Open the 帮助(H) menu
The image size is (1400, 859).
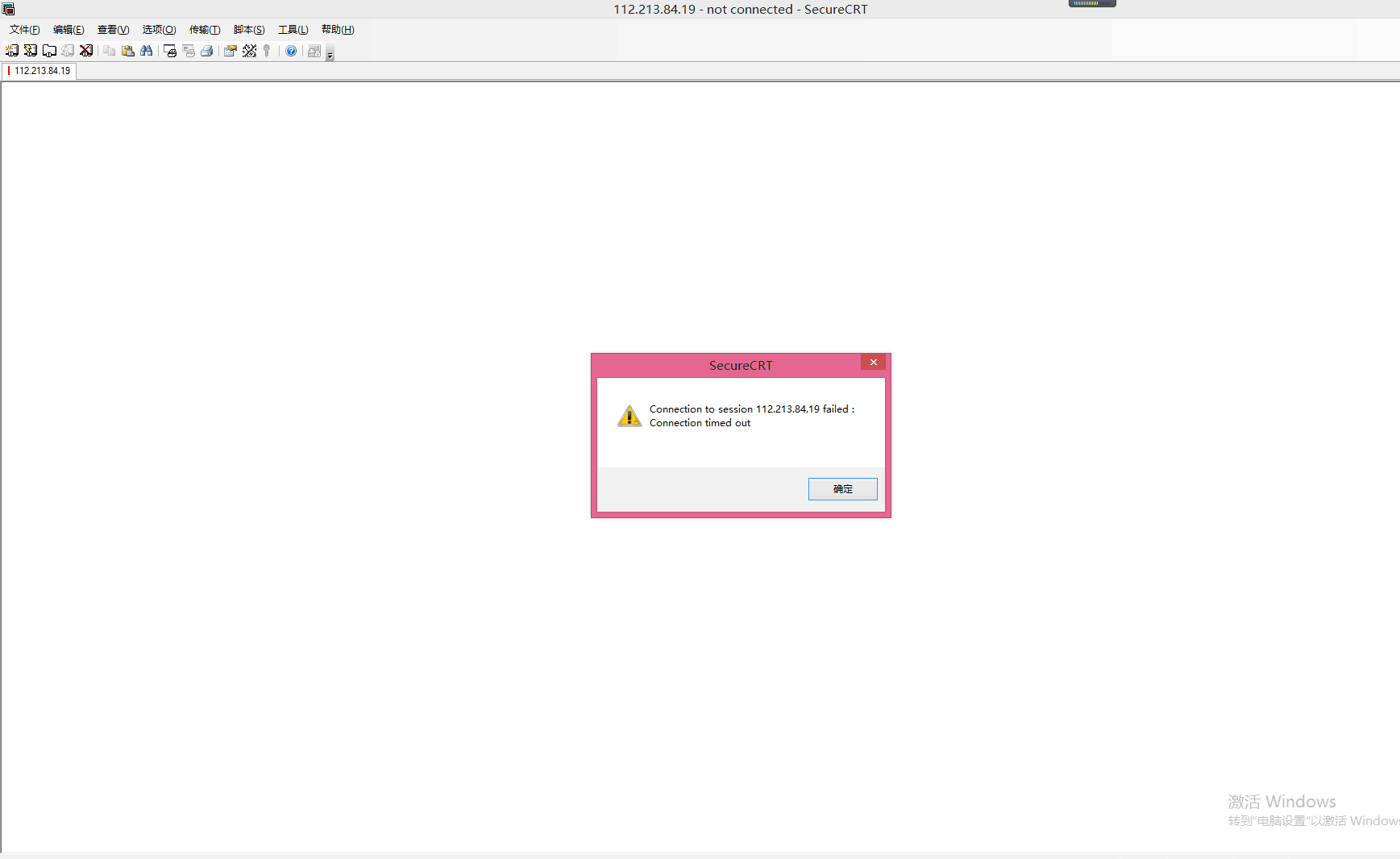pos(338,30)
